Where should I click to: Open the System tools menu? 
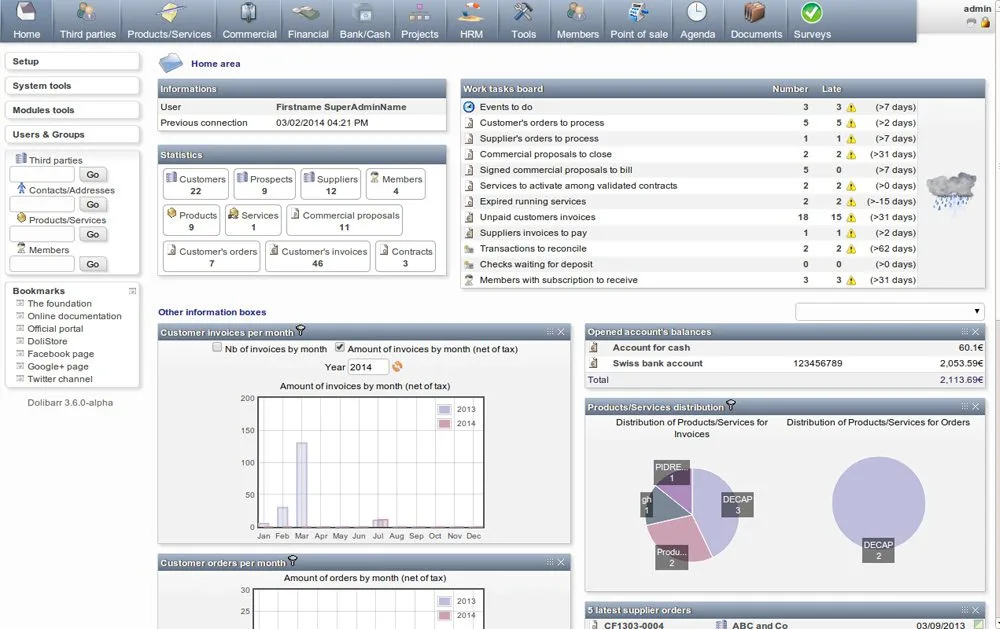click(72, 85)
